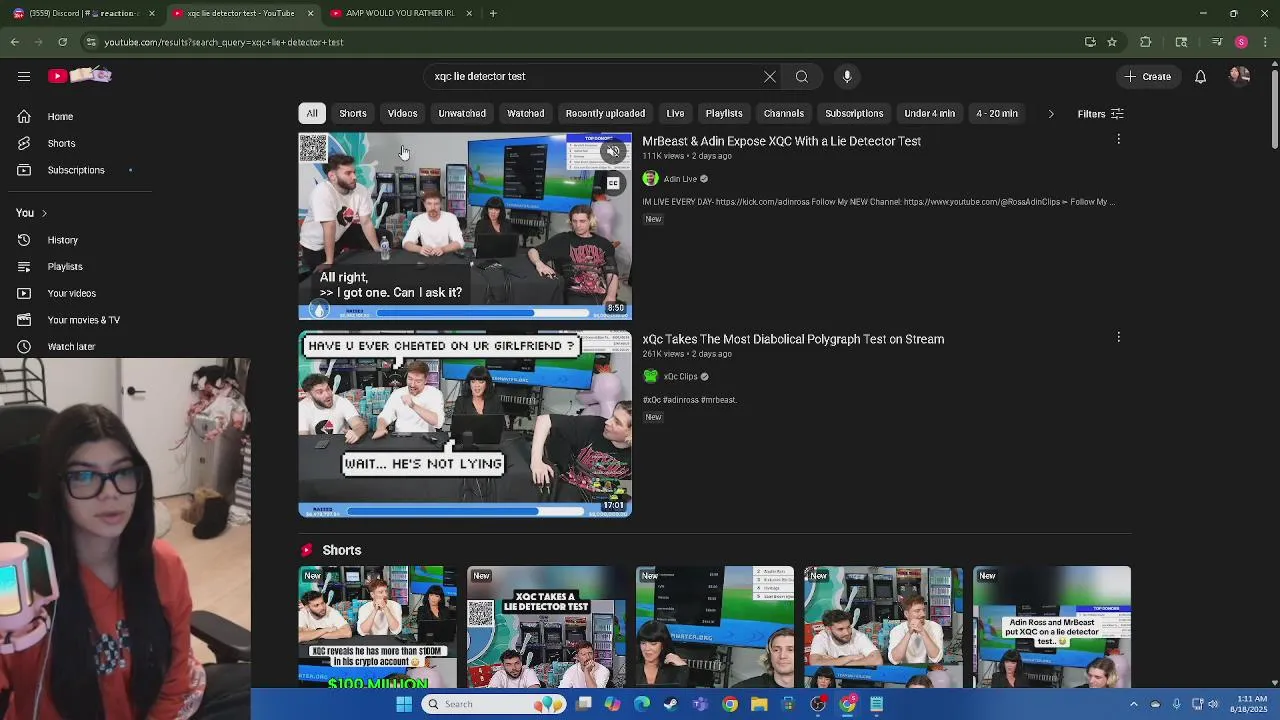Open a new browser tab

pos(493,13)
